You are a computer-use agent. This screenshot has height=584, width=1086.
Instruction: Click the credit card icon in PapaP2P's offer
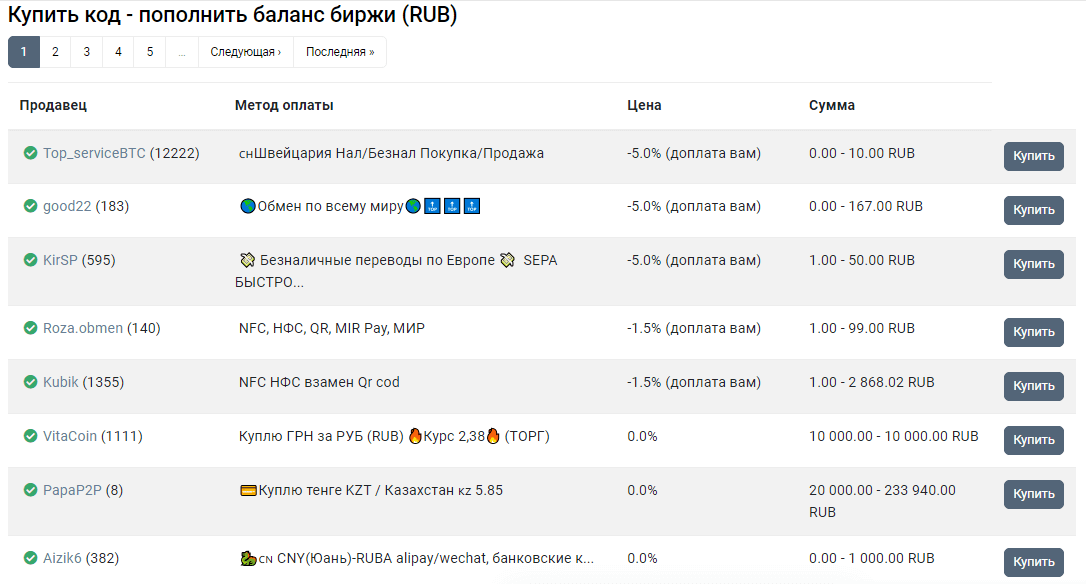click(248, 490)
